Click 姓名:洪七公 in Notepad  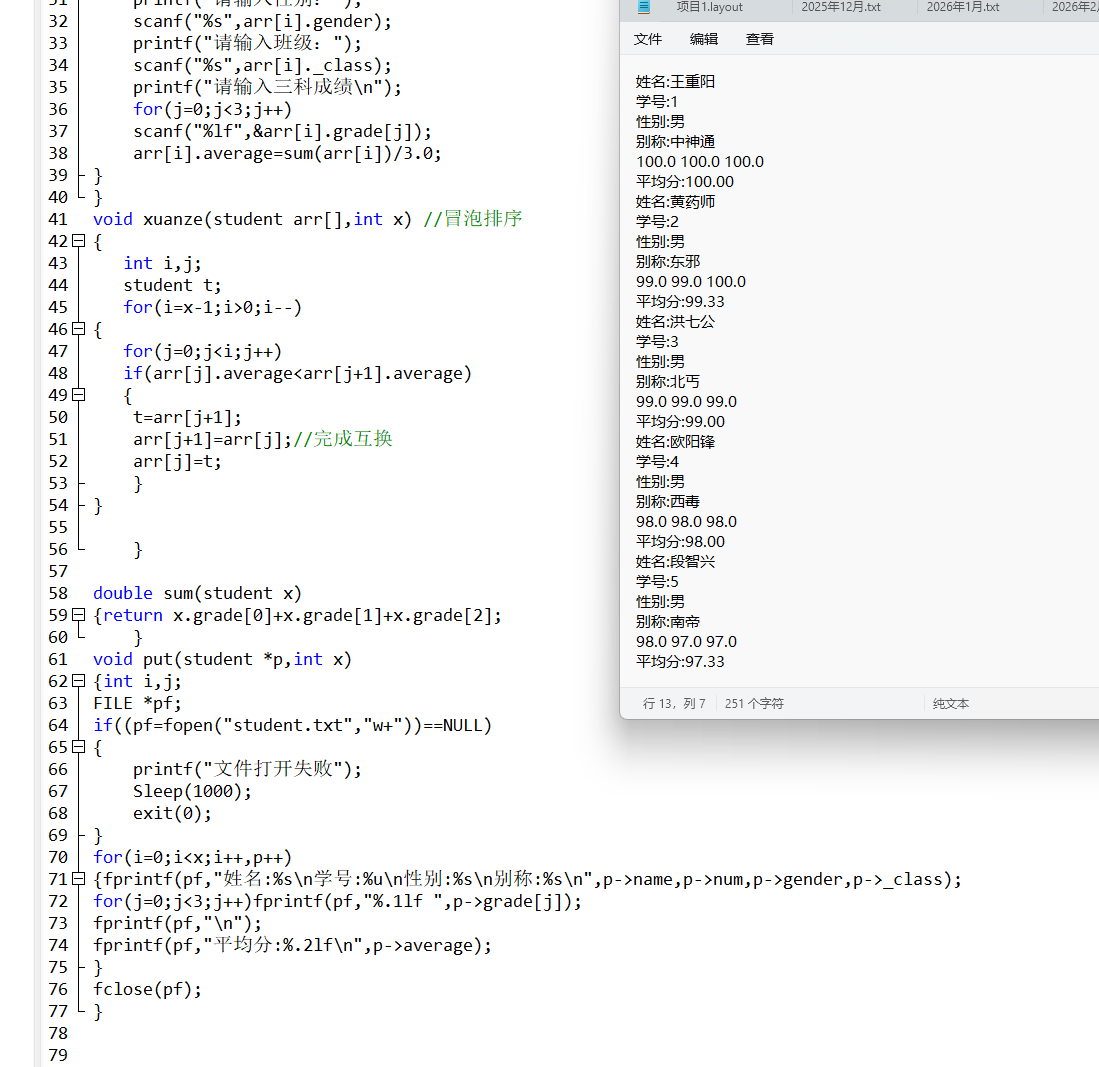click(x=675, y=322)
